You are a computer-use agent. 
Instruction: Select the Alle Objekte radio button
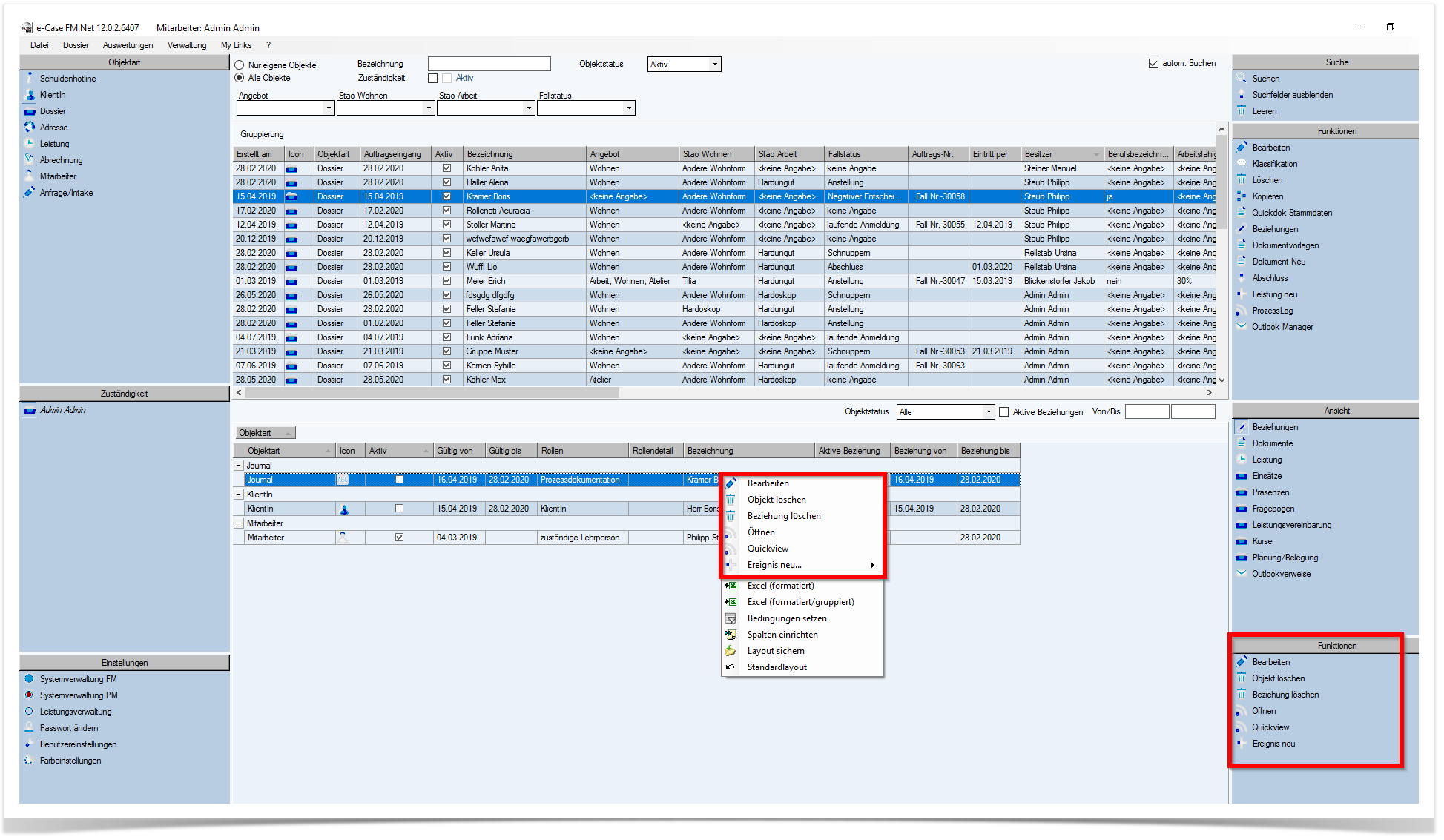(240, 78)
